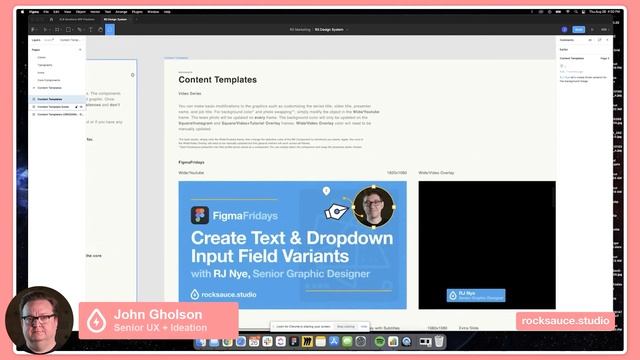This screenshot has height=360, width=640.
Task: Click the Present play icon
Action: (592, 29)
